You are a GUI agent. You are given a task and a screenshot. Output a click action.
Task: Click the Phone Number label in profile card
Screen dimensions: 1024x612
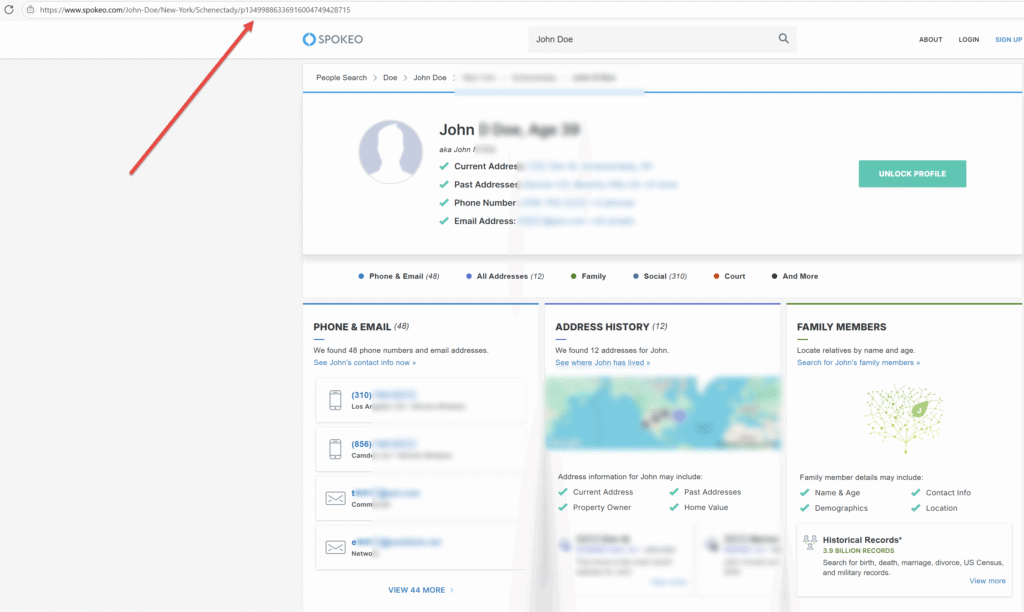point(485,202)
